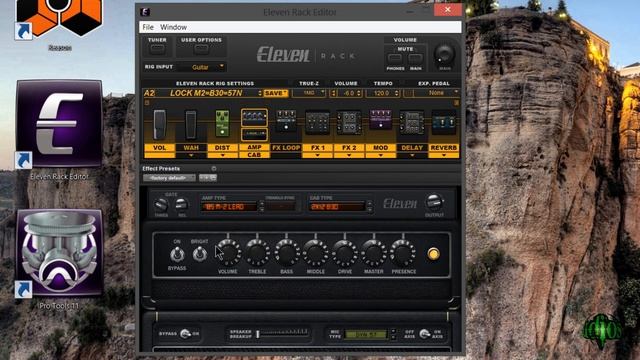This screenshot has height=360, width=640.
Task: Mute the Main output
Action: [416, 58]
